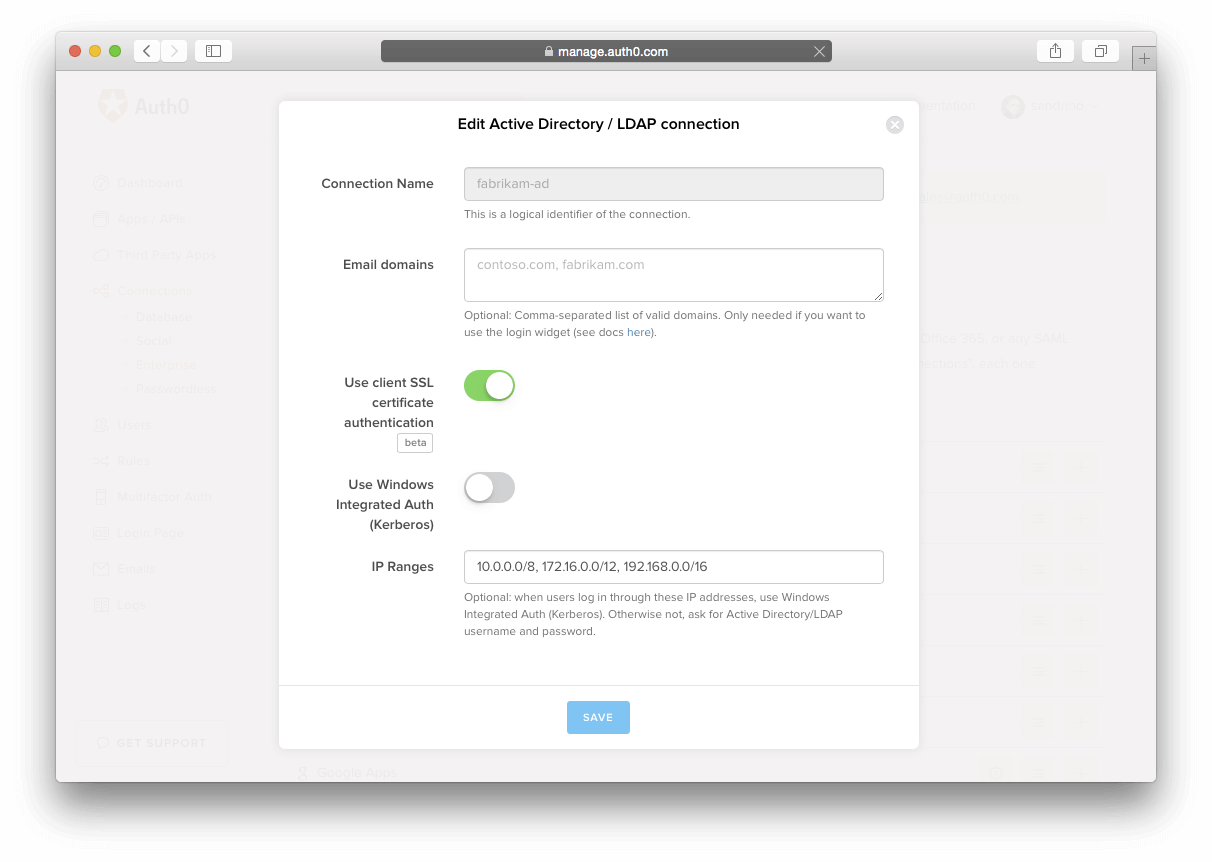1212x862 pixels.
Task: Click the Email domains text area
Action: [x=673, y=275]
